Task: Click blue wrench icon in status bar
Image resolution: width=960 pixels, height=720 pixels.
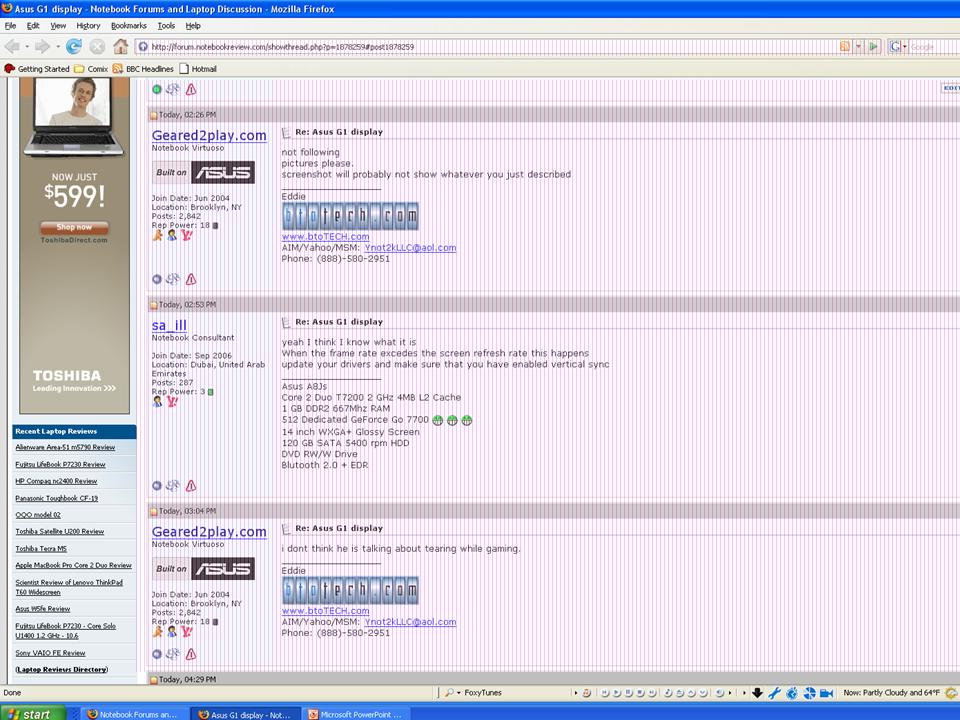Action: pyautogui.click(x=774, y=692)
